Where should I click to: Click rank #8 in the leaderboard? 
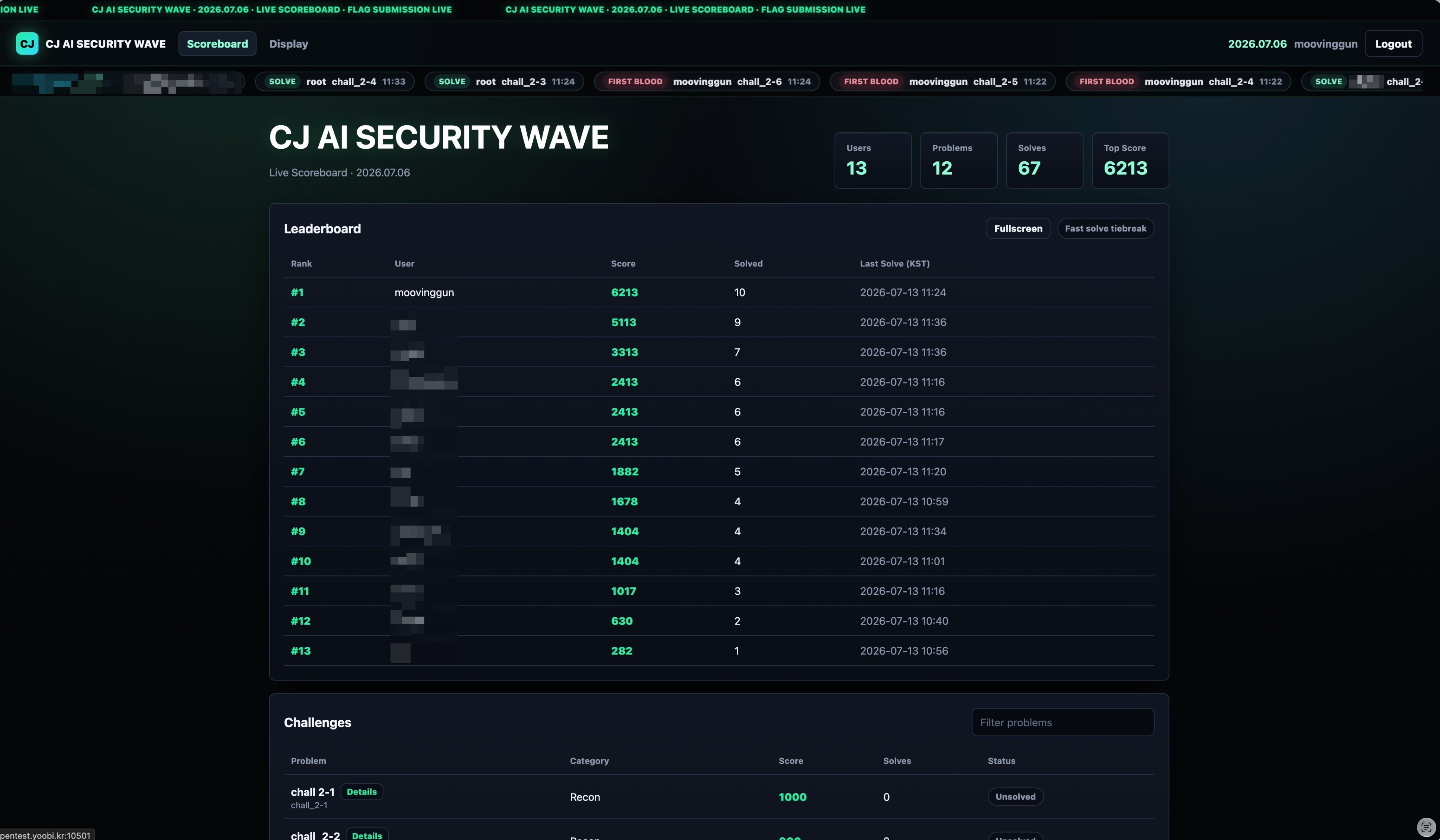pyautogui.click(x=298, y=501)
